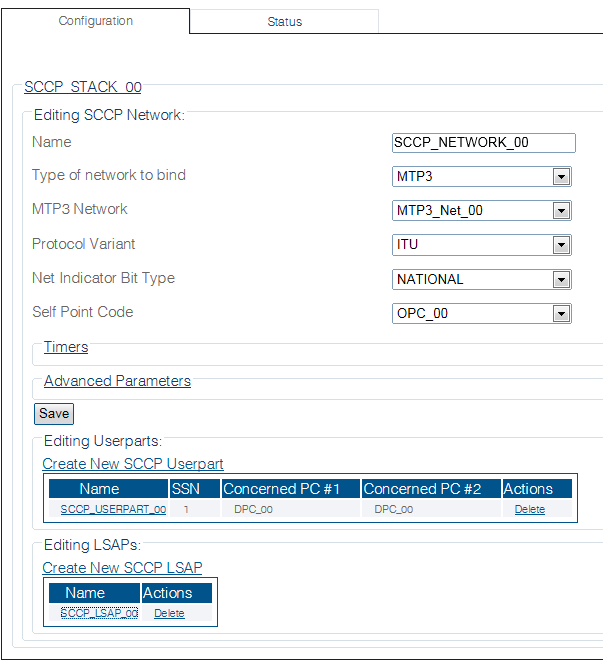Open Net Indicator Bit Type dropdown
The height and width of the screenshot is (669, 603).
coord(482,280)
